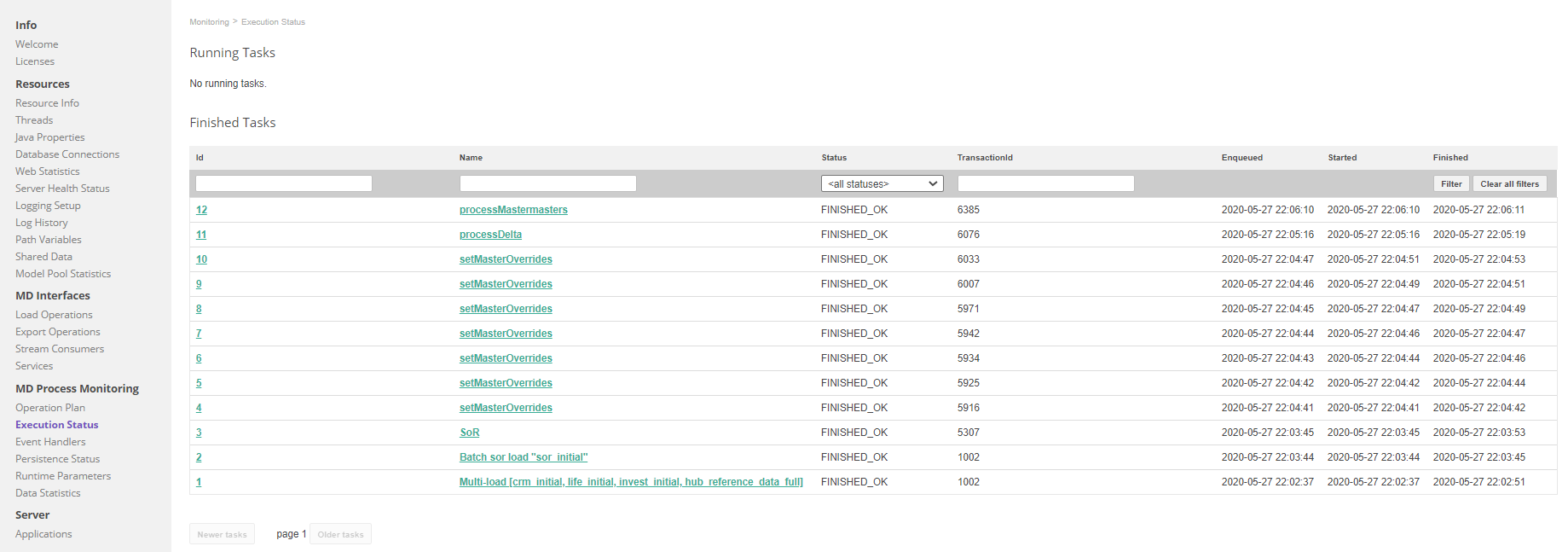
Task: Open Log History from the sidebar
Action: coord(41,223)
